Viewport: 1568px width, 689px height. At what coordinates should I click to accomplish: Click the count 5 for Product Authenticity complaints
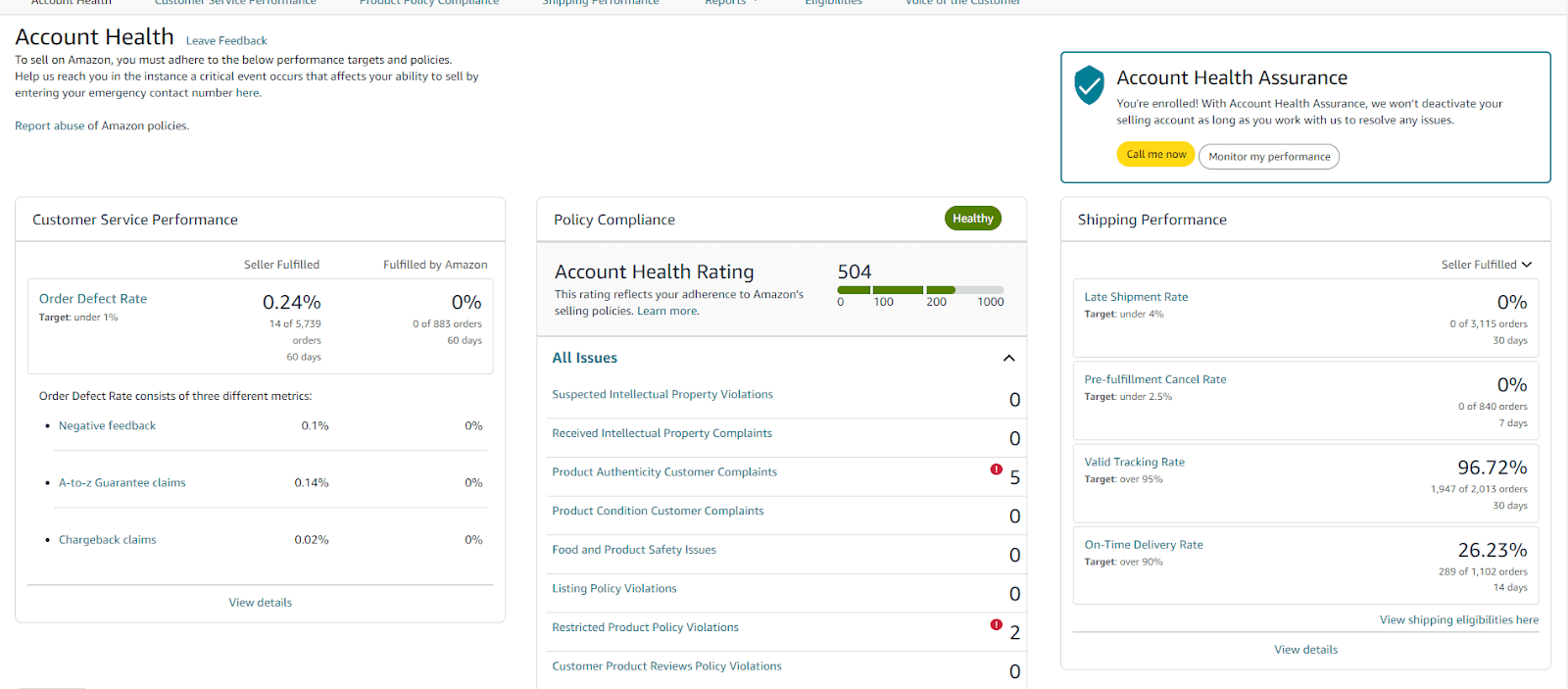tap(1014, 477)
